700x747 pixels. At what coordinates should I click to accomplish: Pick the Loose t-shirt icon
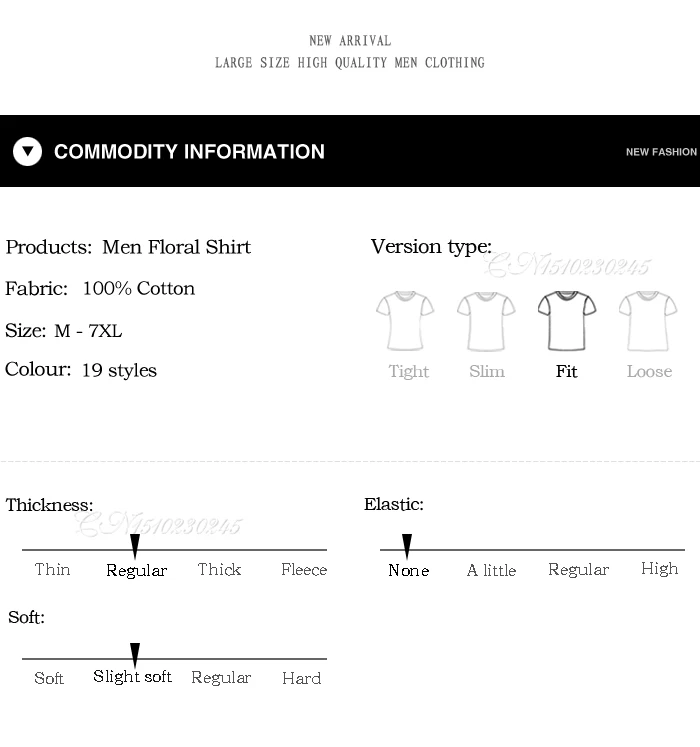(x=648, y=321)
